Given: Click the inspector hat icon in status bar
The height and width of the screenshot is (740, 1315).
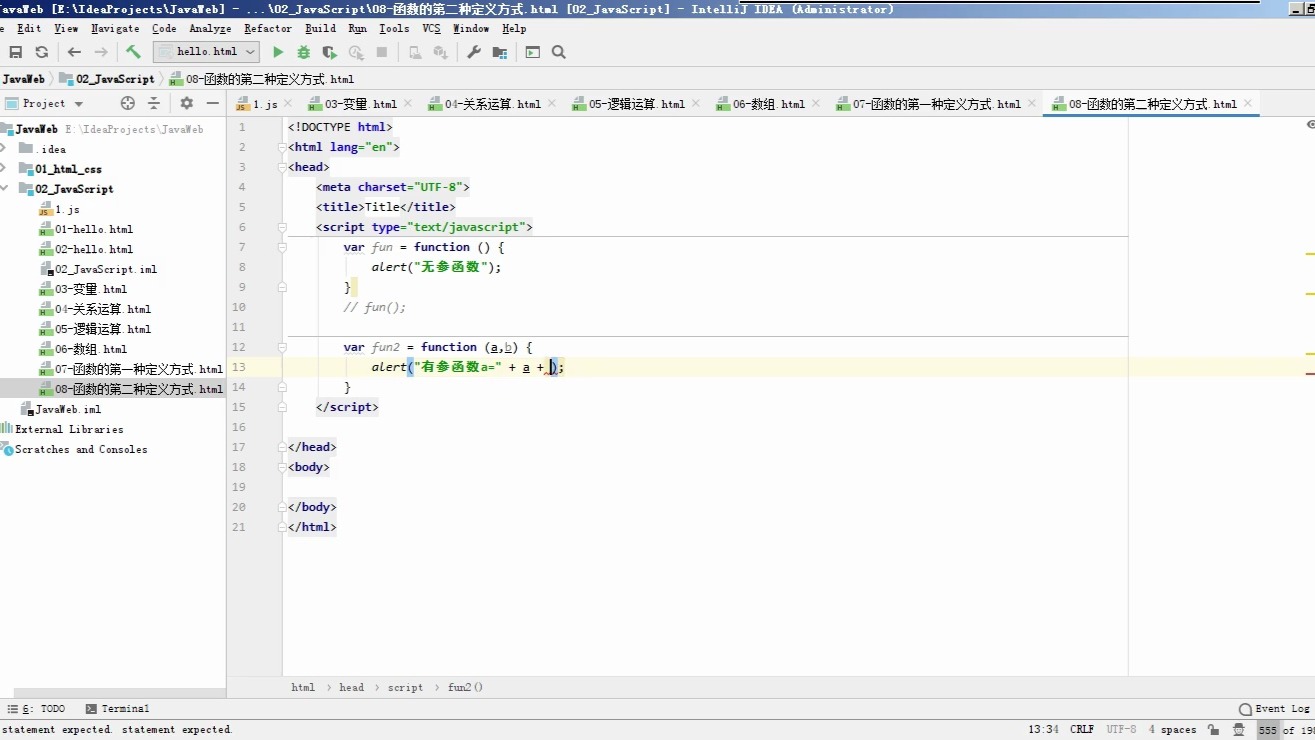Looking at the screenshot, I should (x=1239, y=730).
